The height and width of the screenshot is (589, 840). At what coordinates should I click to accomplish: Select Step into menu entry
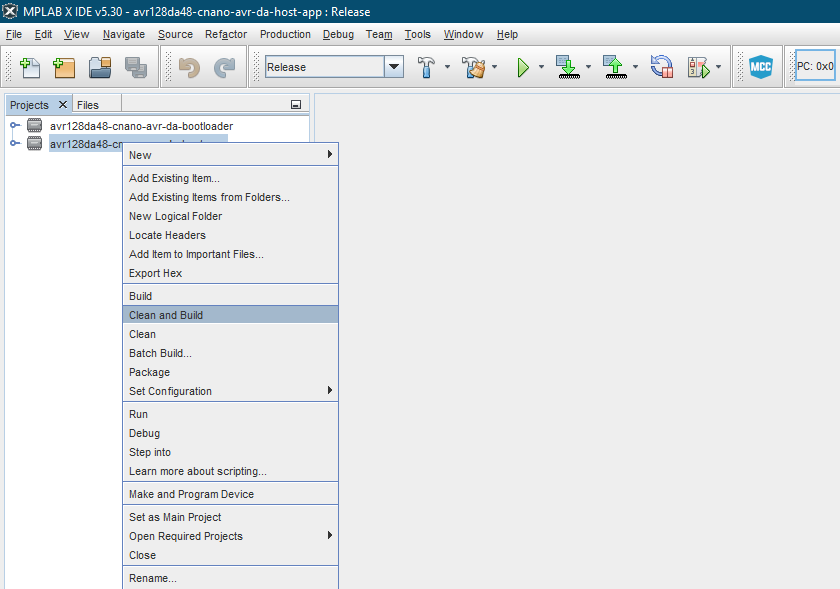(231, 452)
